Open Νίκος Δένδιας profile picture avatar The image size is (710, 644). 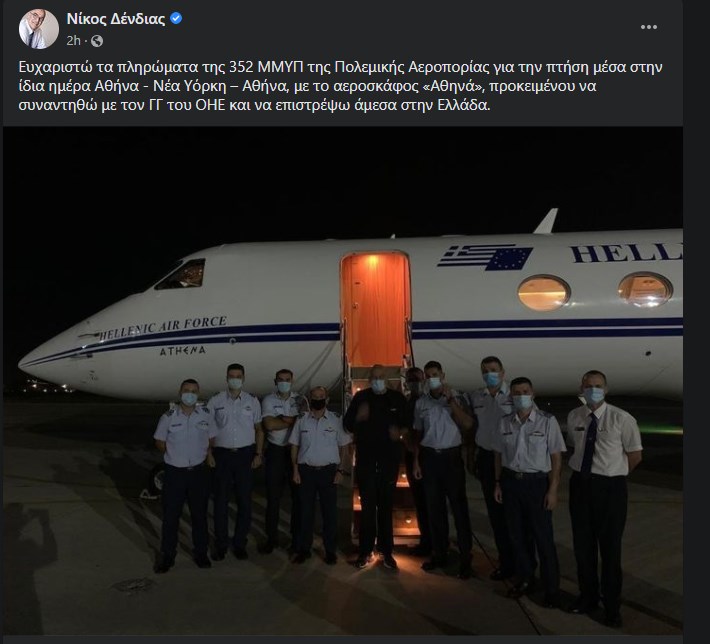coord(39,30)
